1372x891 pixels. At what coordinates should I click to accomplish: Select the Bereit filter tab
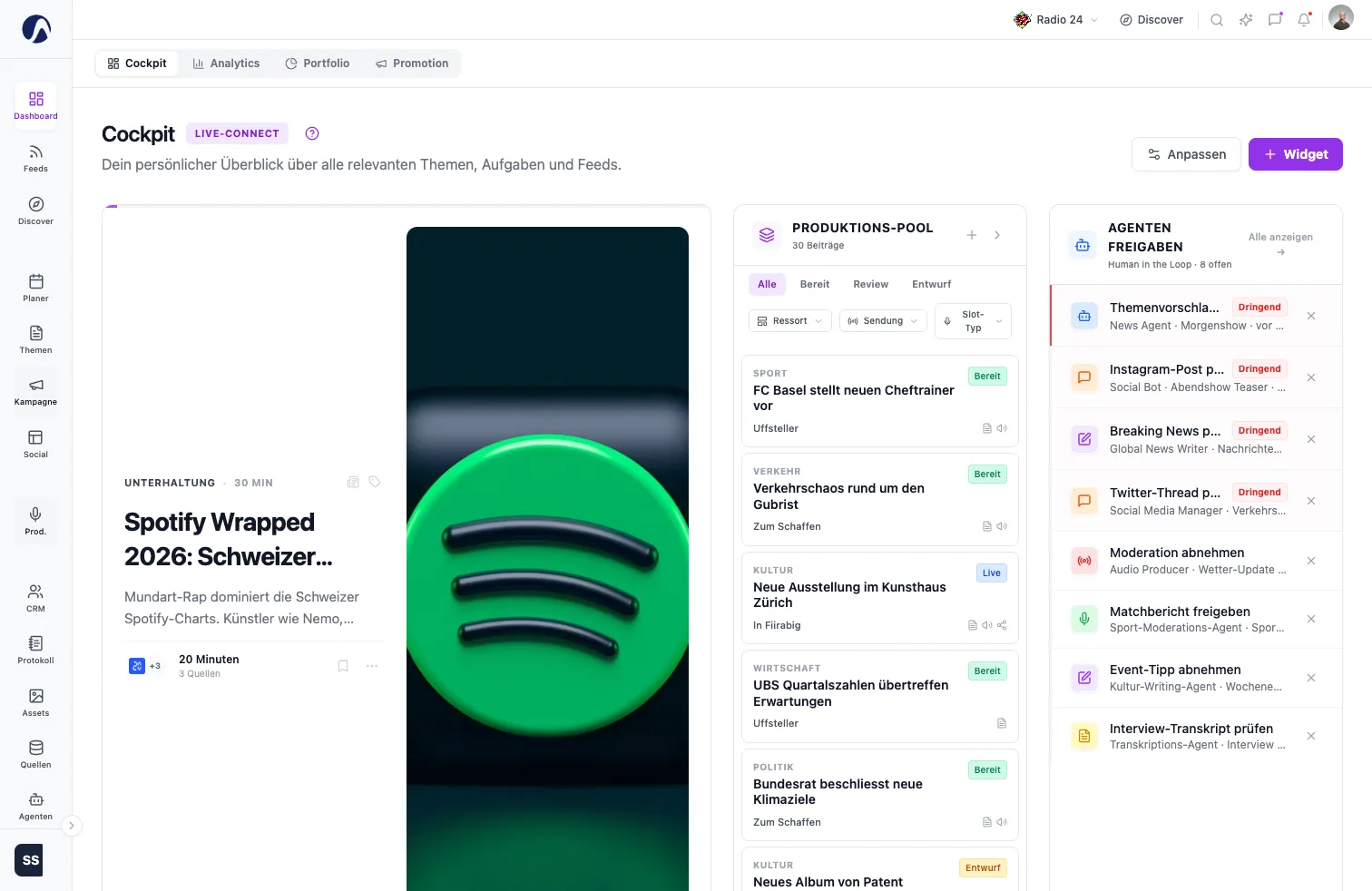coord(815,284)
